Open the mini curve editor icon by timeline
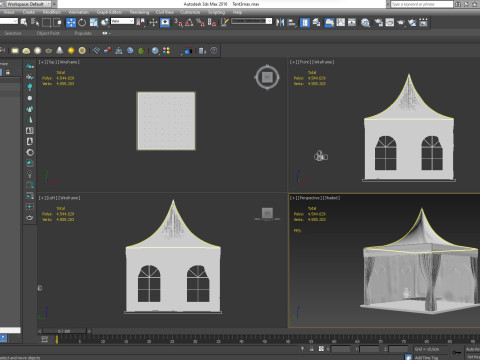The width and height of the screenshot is (480, 360). [44, 339]
